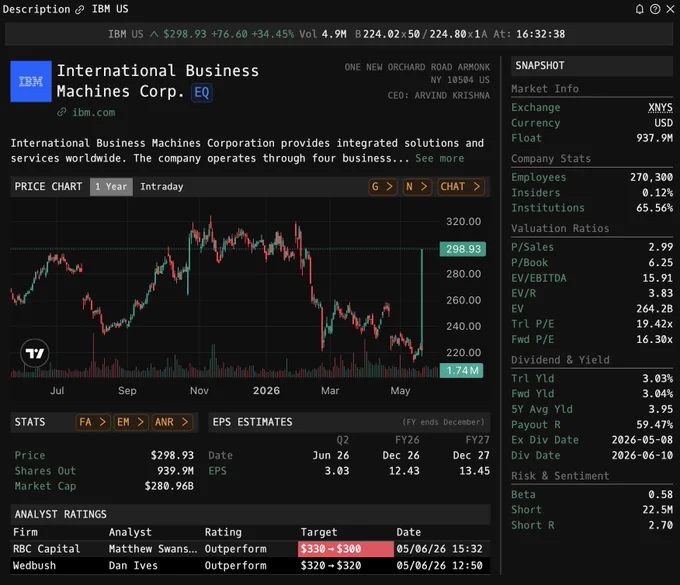Open the help question mark icon

pyautogui.click(x=655, y=9)
